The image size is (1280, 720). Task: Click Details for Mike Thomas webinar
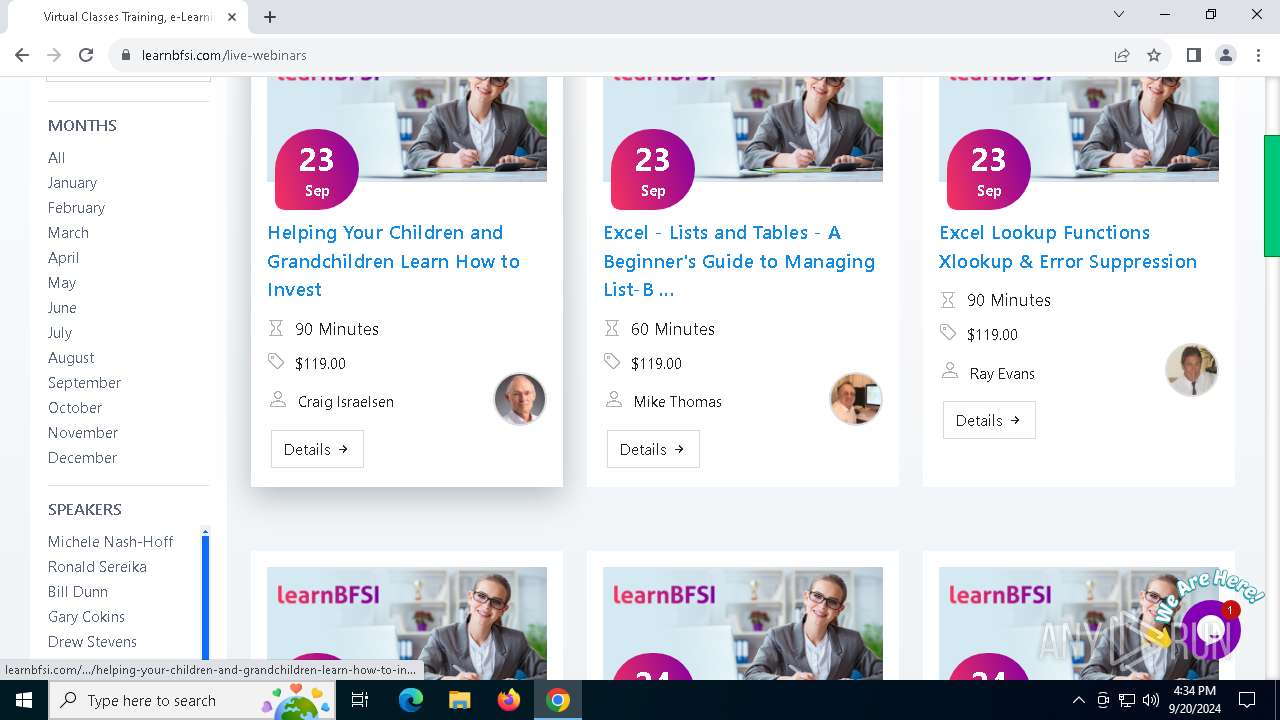pos(653,450)
